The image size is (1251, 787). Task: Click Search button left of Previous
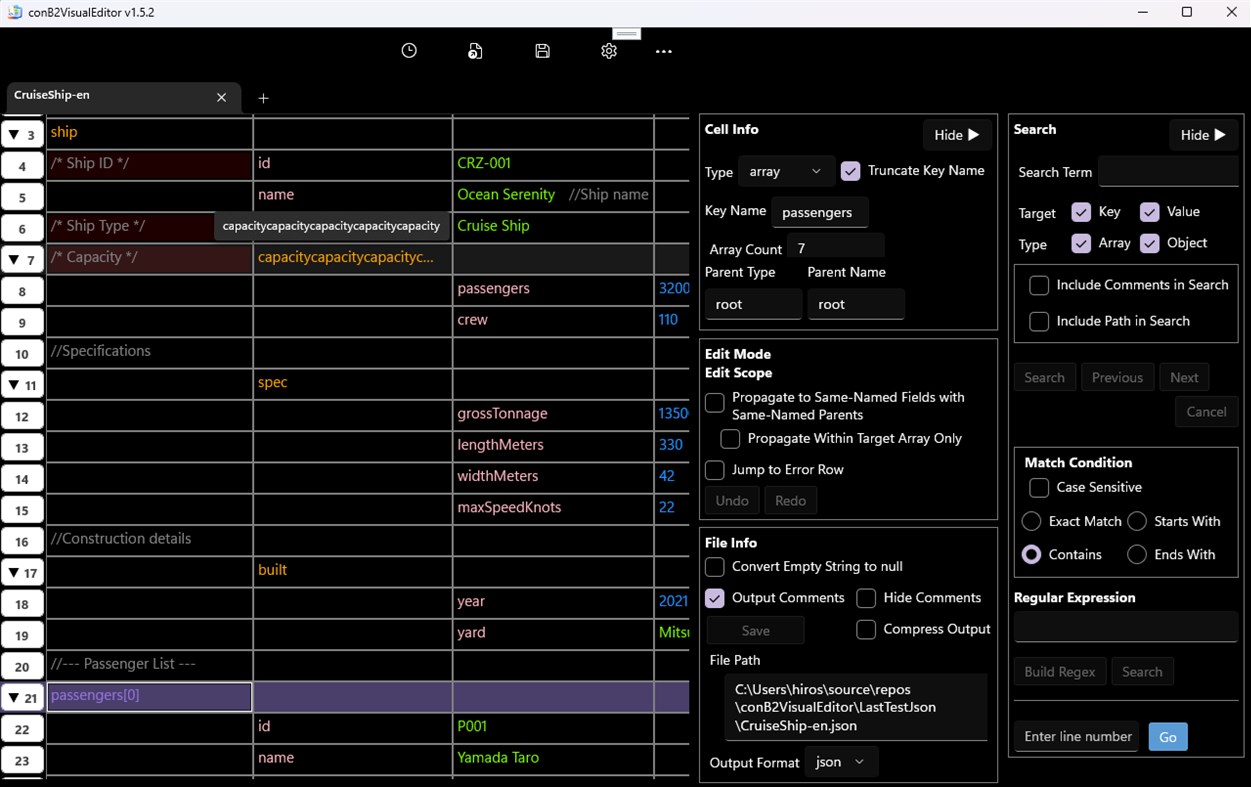click(x=1044, y=378)
